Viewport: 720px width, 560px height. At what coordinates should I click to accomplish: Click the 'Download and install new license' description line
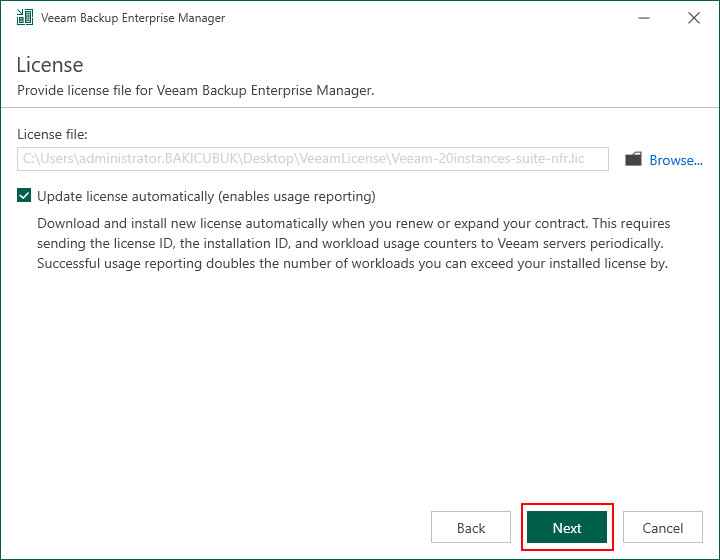[x=354, y=224]
